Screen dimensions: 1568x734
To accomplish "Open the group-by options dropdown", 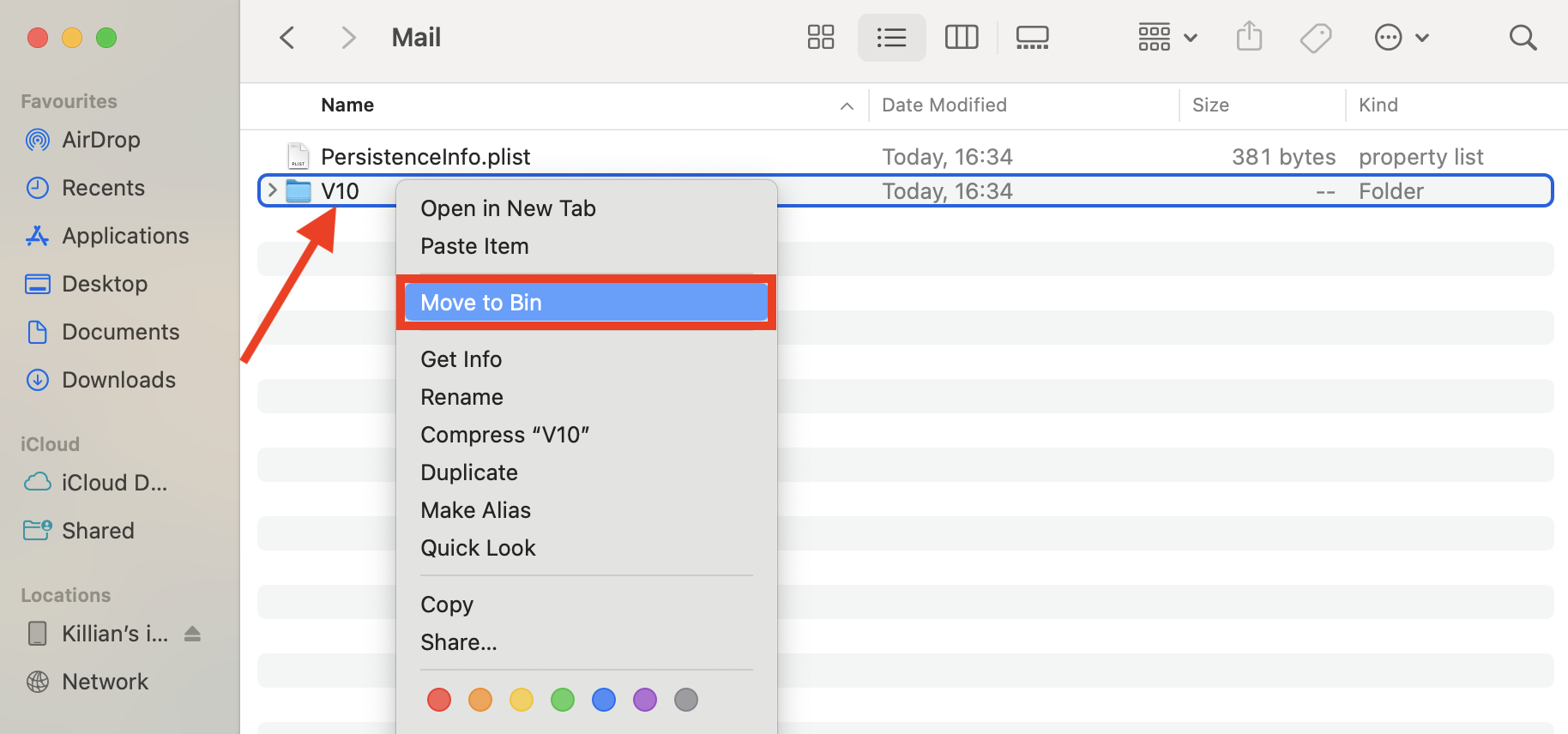I will tap(1167, 38).
